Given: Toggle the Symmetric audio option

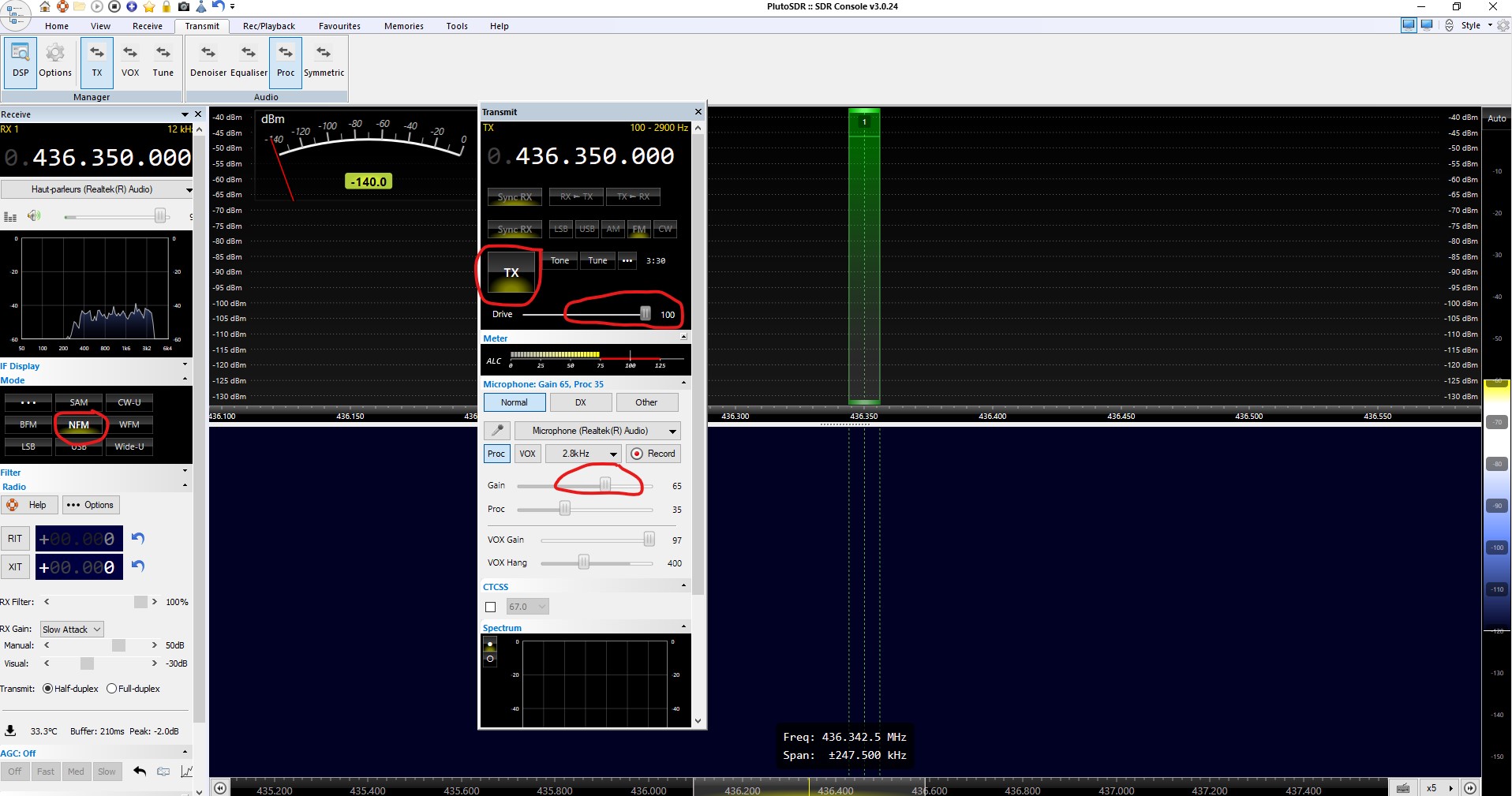Looking at the screenshot, I should 324,62.
